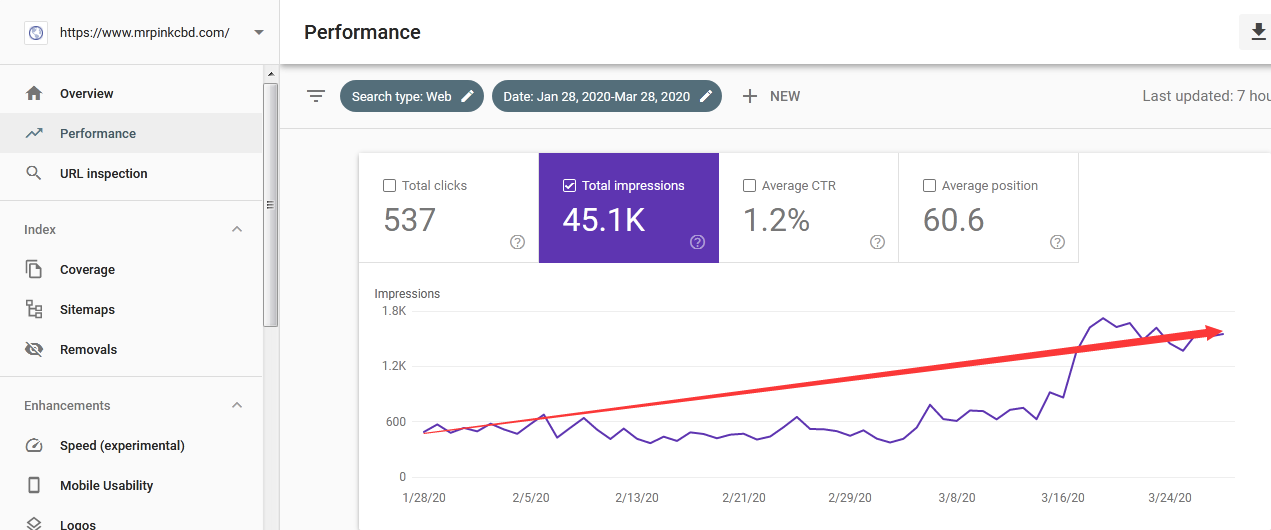Click the 60.6 average position value

tap(954, 220)
